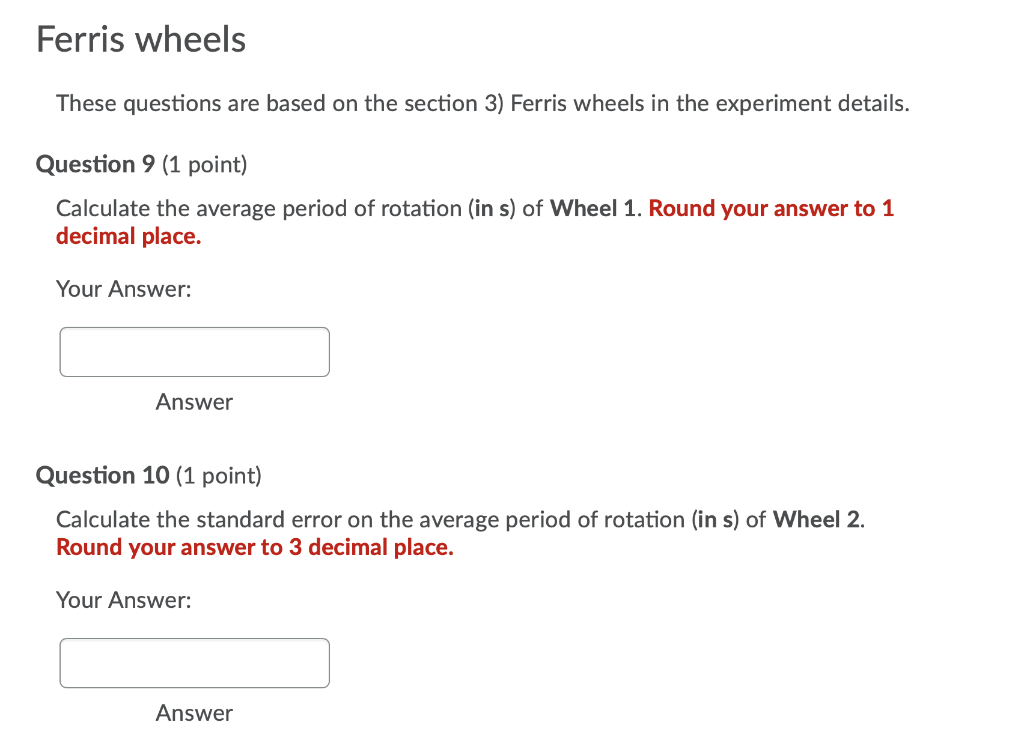Click the standard error question text
1024x740 pixels.
pyautogui.click(x=300, y=519)
